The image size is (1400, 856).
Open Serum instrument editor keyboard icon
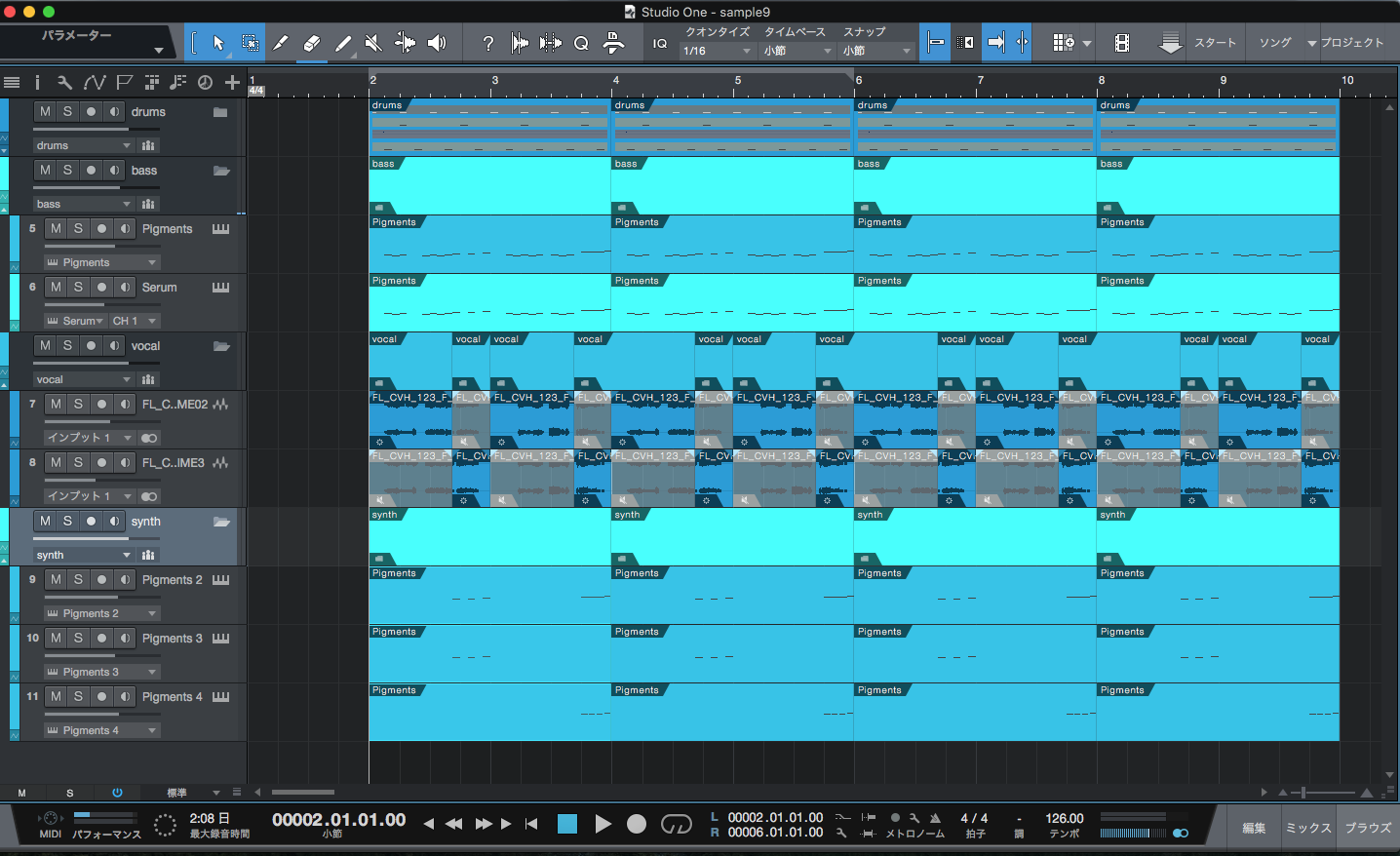point(220,288)
